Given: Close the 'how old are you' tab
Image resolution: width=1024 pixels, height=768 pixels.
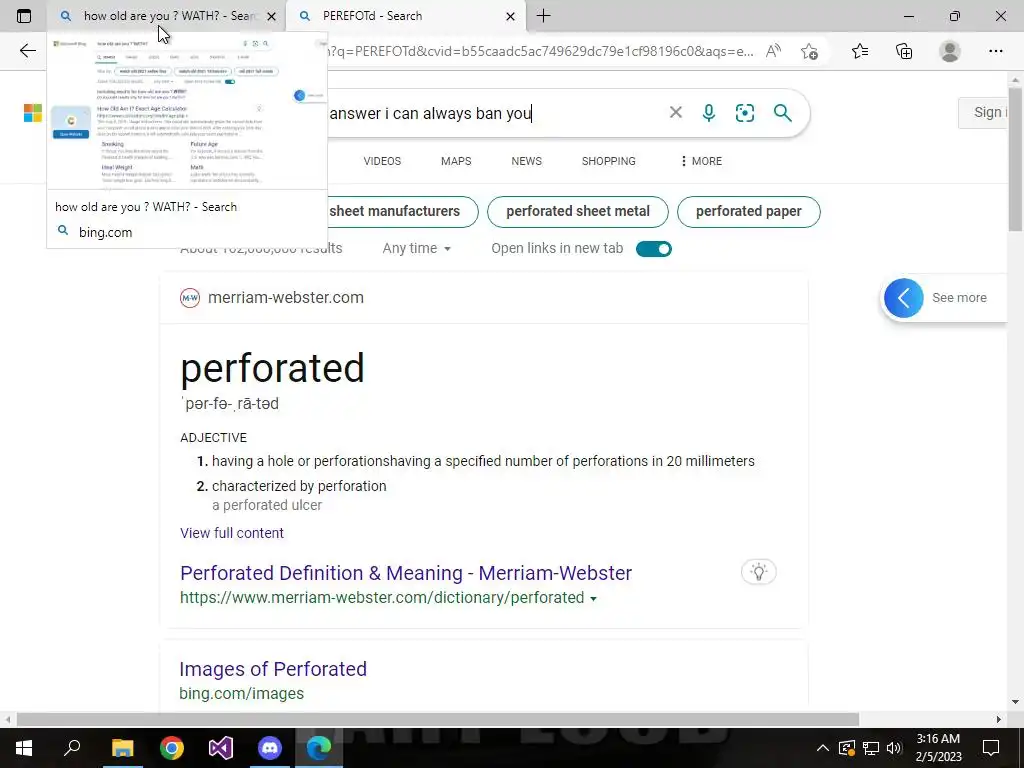Looking at the screenshot, I should pos(271,16).
